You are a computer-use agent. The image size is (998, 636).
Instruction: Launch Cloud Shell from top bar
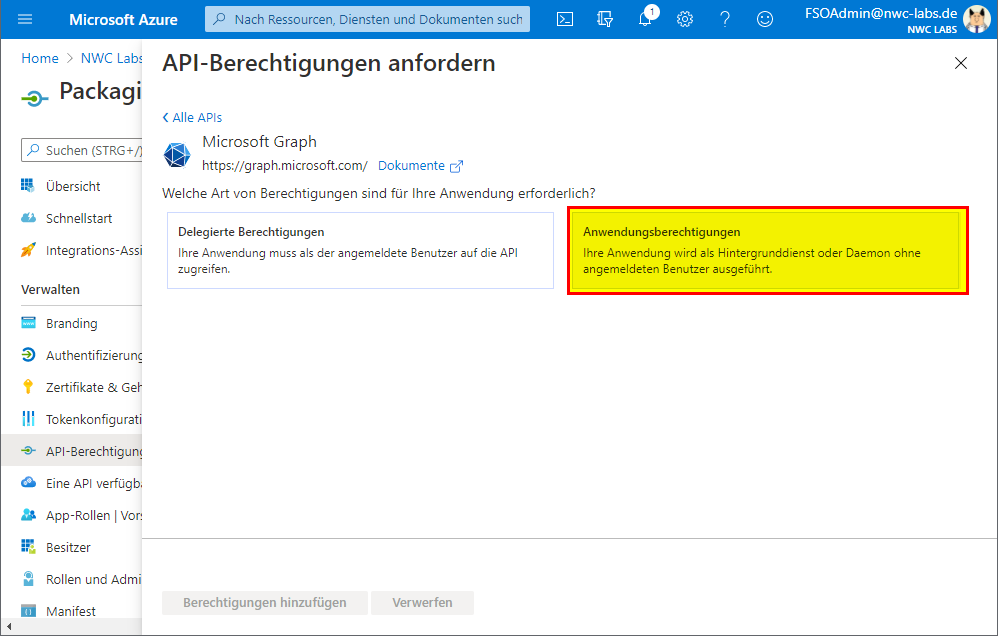point(565,19)
